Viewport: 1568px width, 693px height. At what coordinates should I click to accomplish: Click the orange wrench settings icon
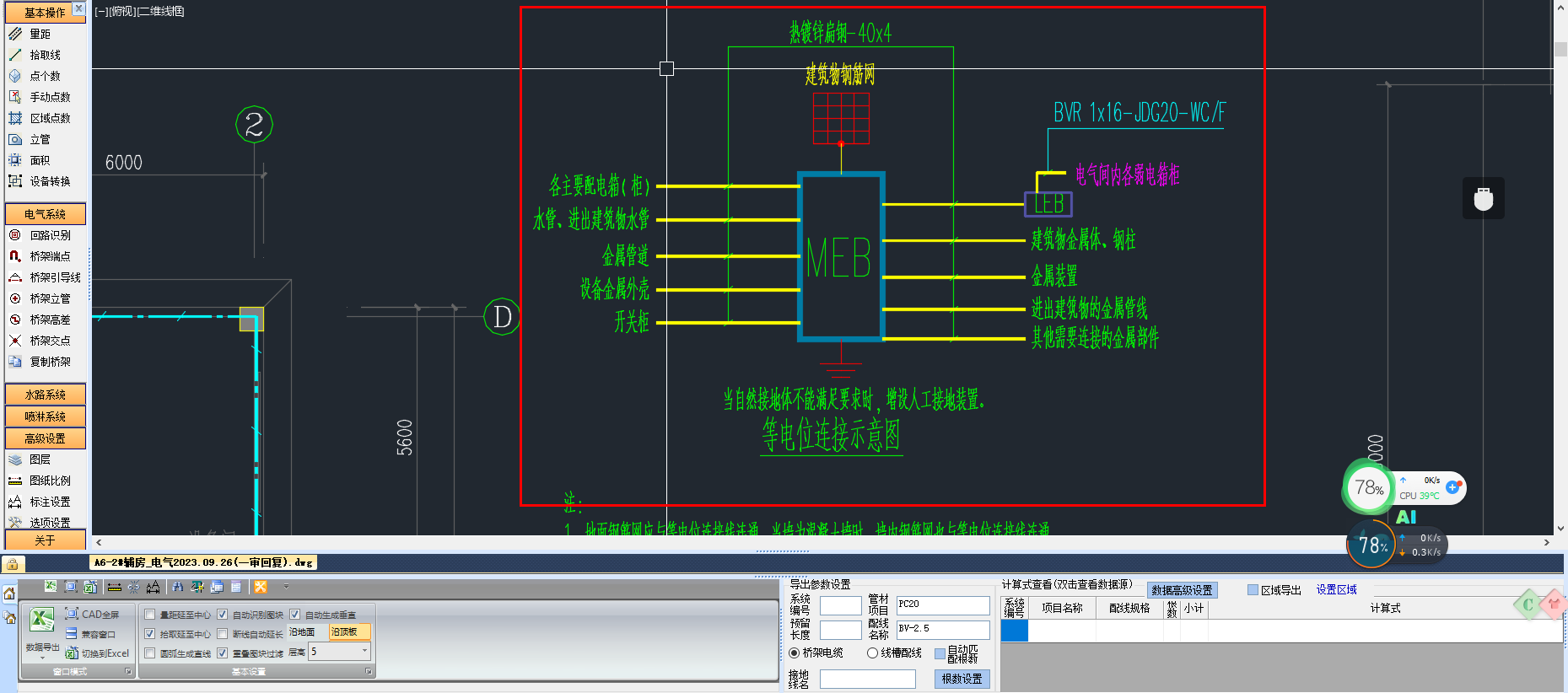[261, 587]
